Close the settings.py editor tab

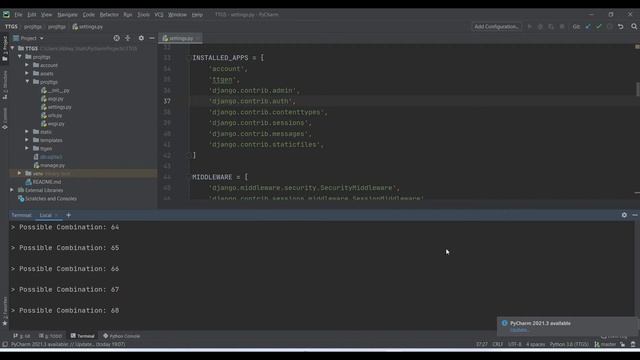[x=198, y=38]
